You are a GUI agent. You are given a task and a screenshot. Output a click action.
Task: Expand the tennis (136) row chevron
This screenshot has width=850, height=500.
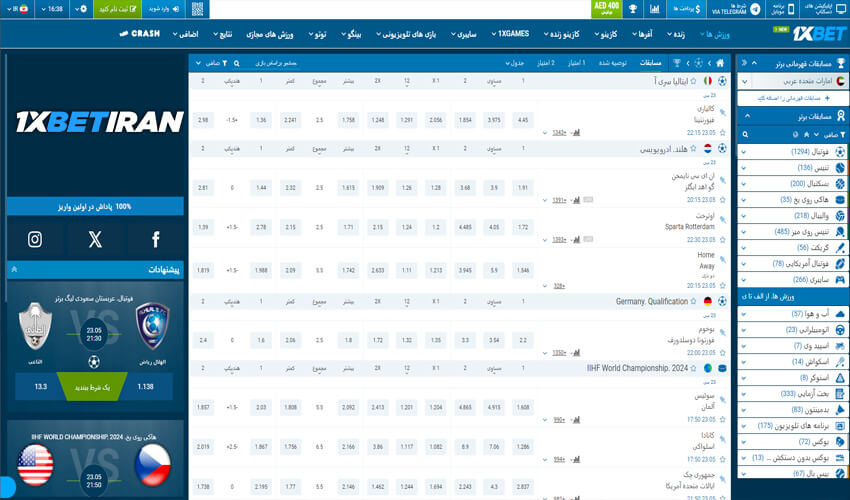point(744,168)
